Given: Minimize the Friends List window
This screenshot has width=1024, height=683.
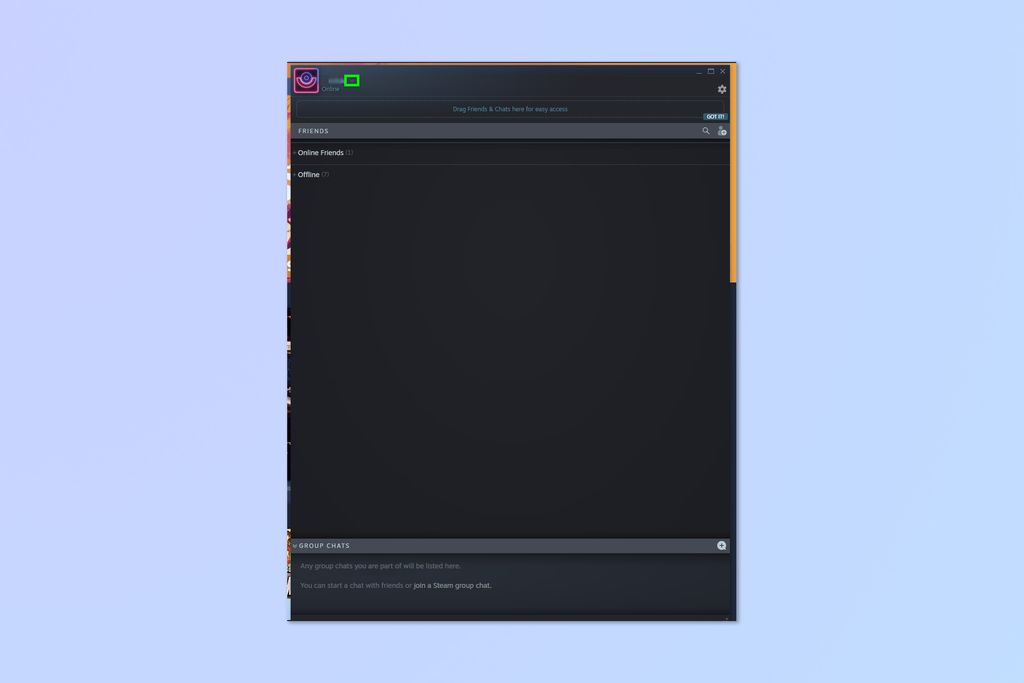Looking at the screenshot, I should tap(697, 71).
